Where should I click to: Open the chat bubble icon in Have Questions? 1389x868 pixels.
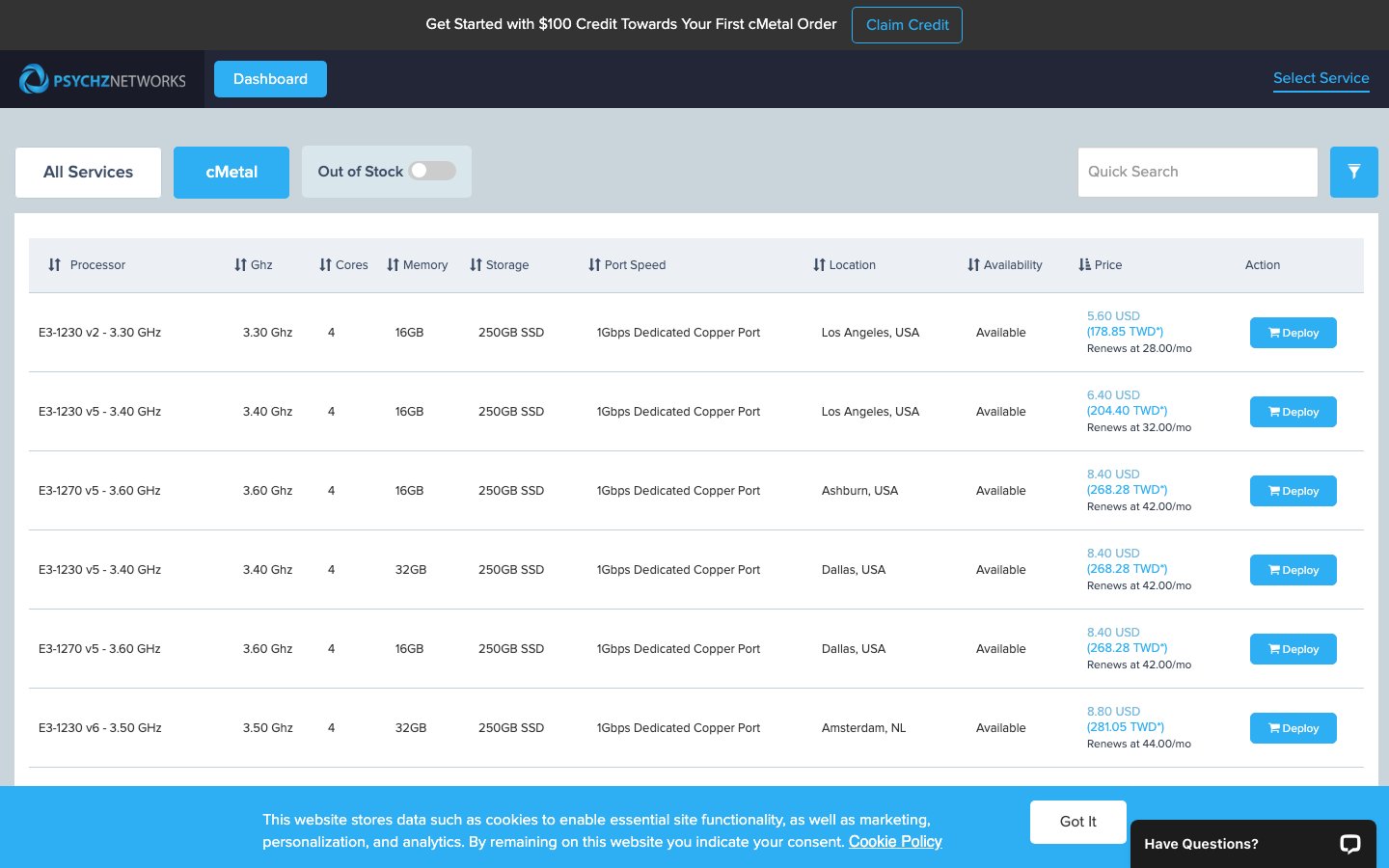[1349, 844]
